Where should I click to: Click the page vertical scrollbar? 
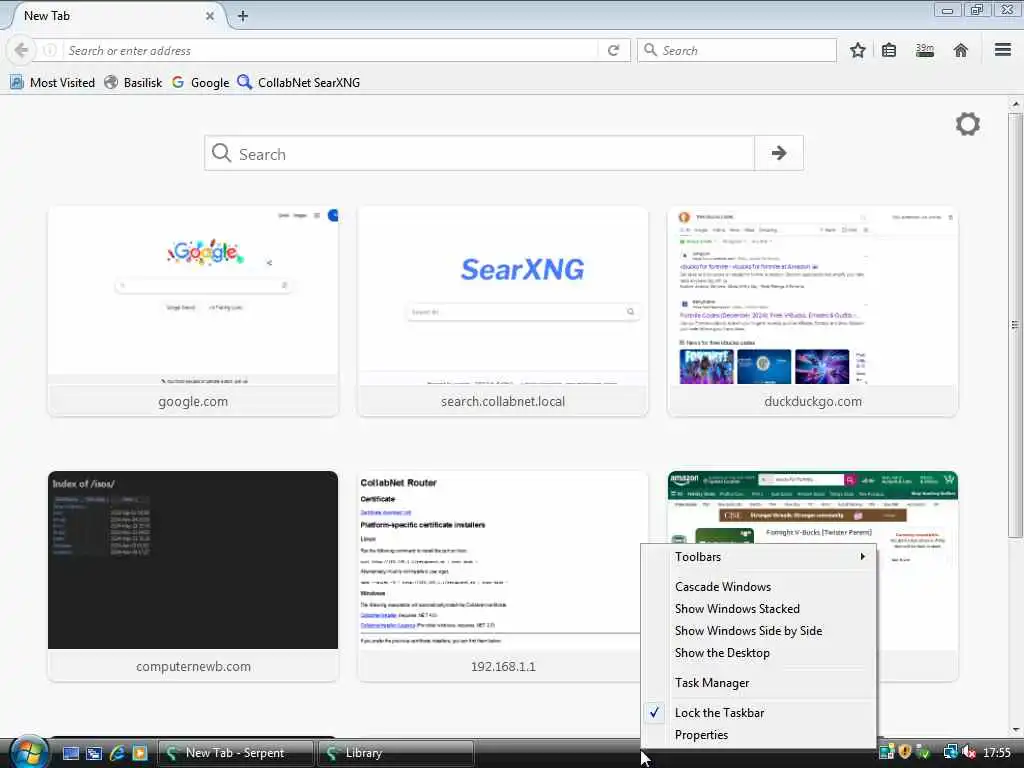coord(1015,325)
